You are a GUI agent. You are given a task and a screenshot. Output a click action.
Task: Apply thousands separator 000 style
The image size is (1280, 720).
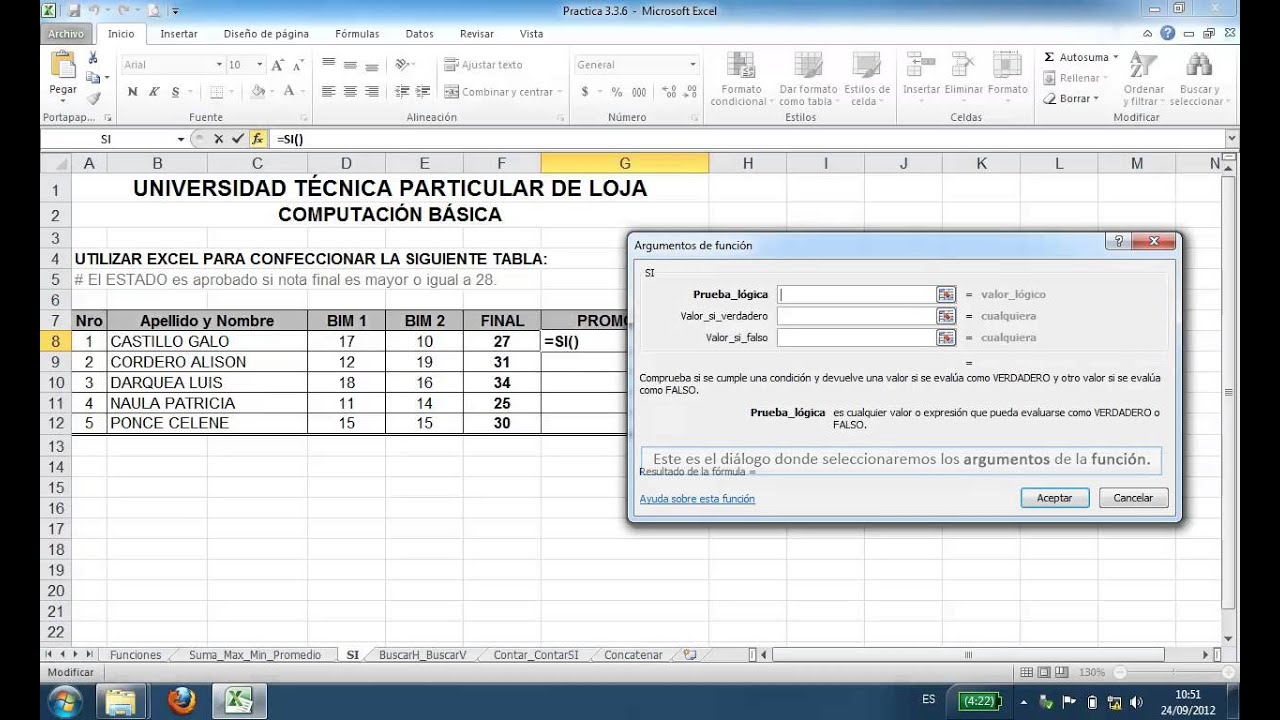pos(639,92)
